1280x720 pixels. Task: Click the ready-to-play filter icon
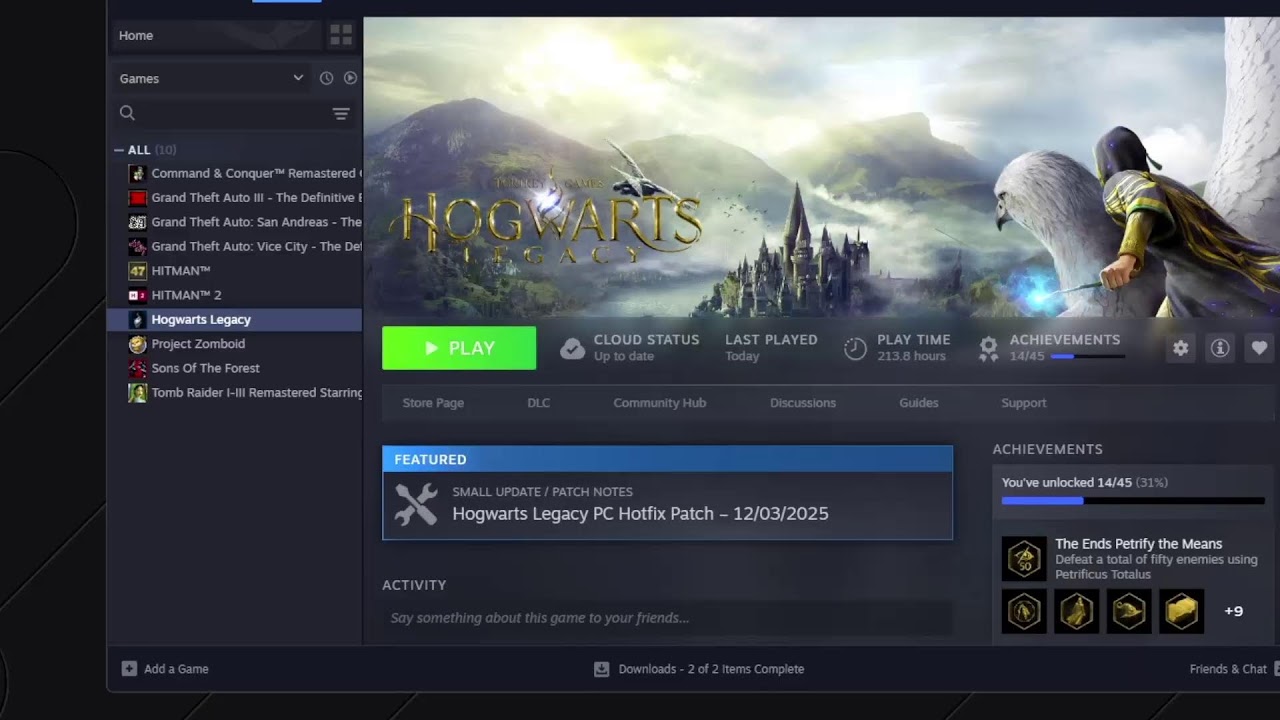coord(350,78)
